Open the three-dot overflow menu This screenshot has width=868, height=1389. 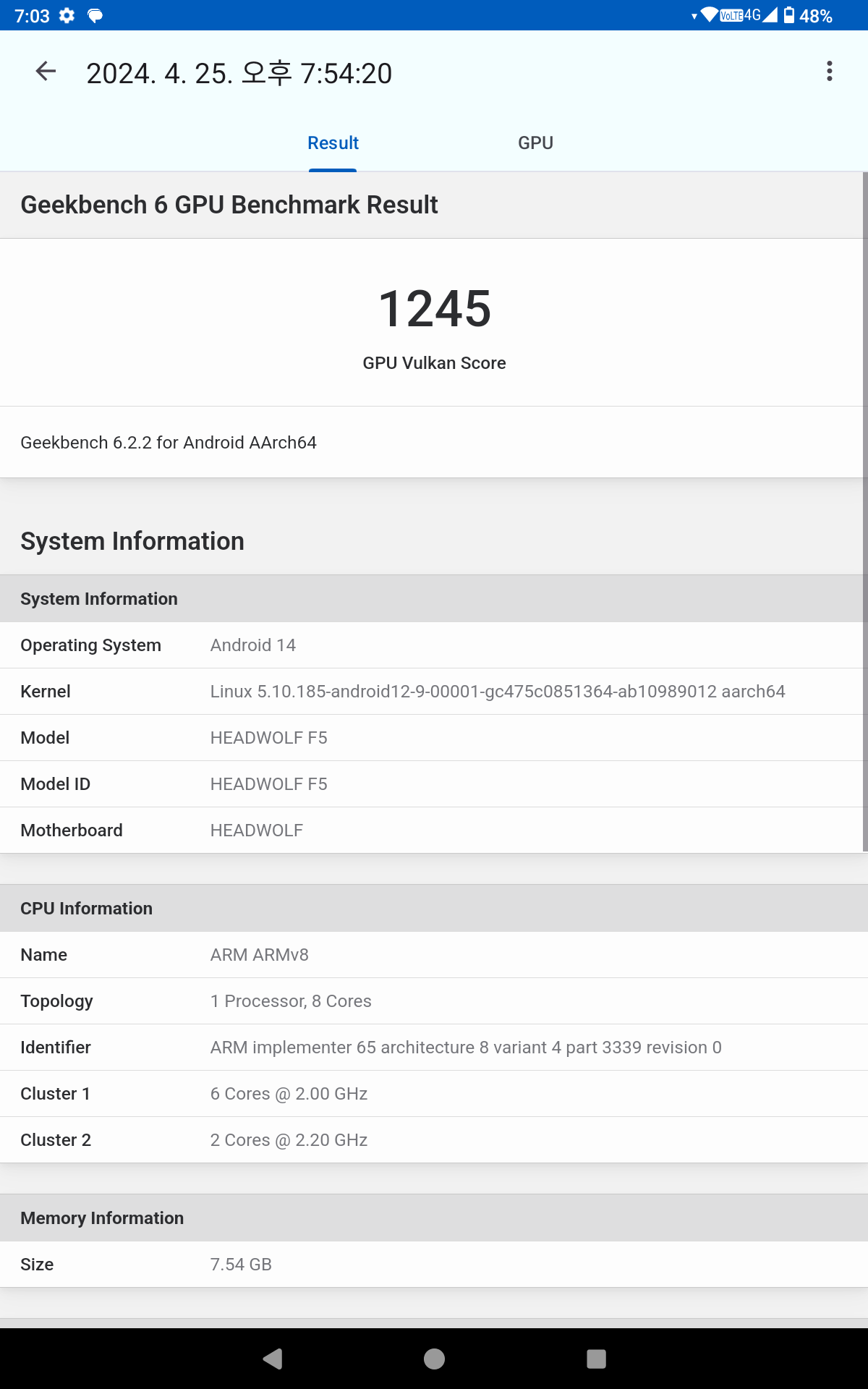830,71
